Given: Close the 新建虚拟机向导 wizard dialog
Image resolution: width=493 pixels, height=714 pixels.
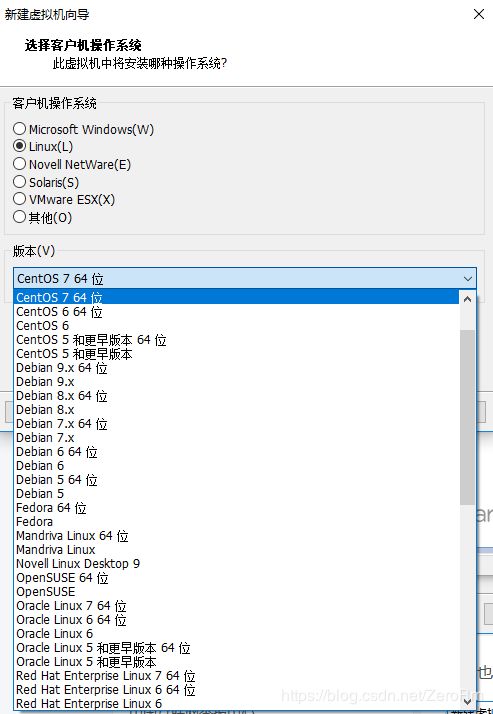Looking at the screenshot, I should (479, 14).
